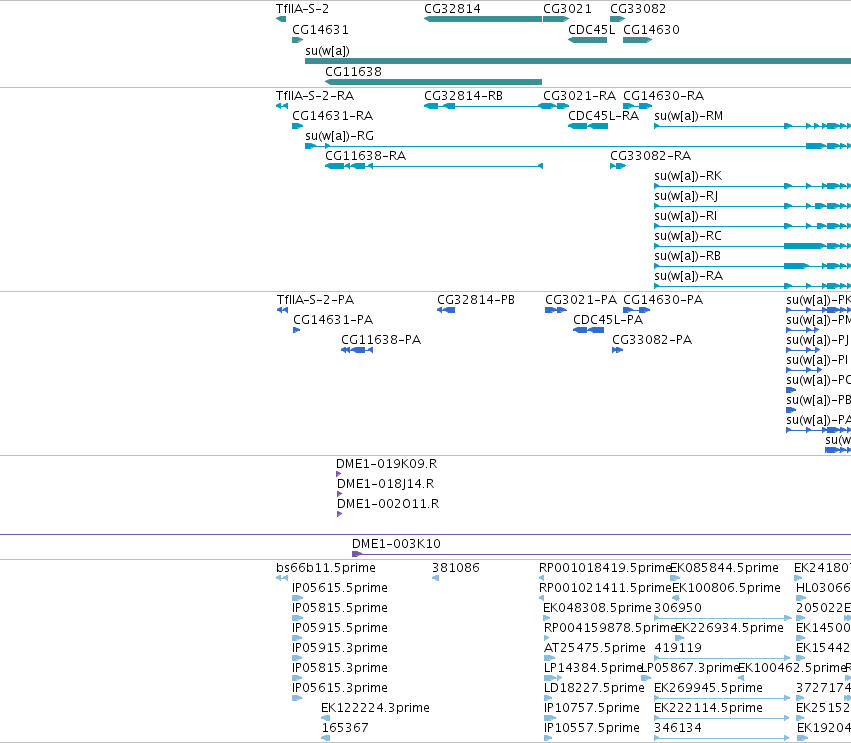This screenshot has width=851, height=743.
Task: Open transcript su(w[a])-RG label
Action: 339,136
